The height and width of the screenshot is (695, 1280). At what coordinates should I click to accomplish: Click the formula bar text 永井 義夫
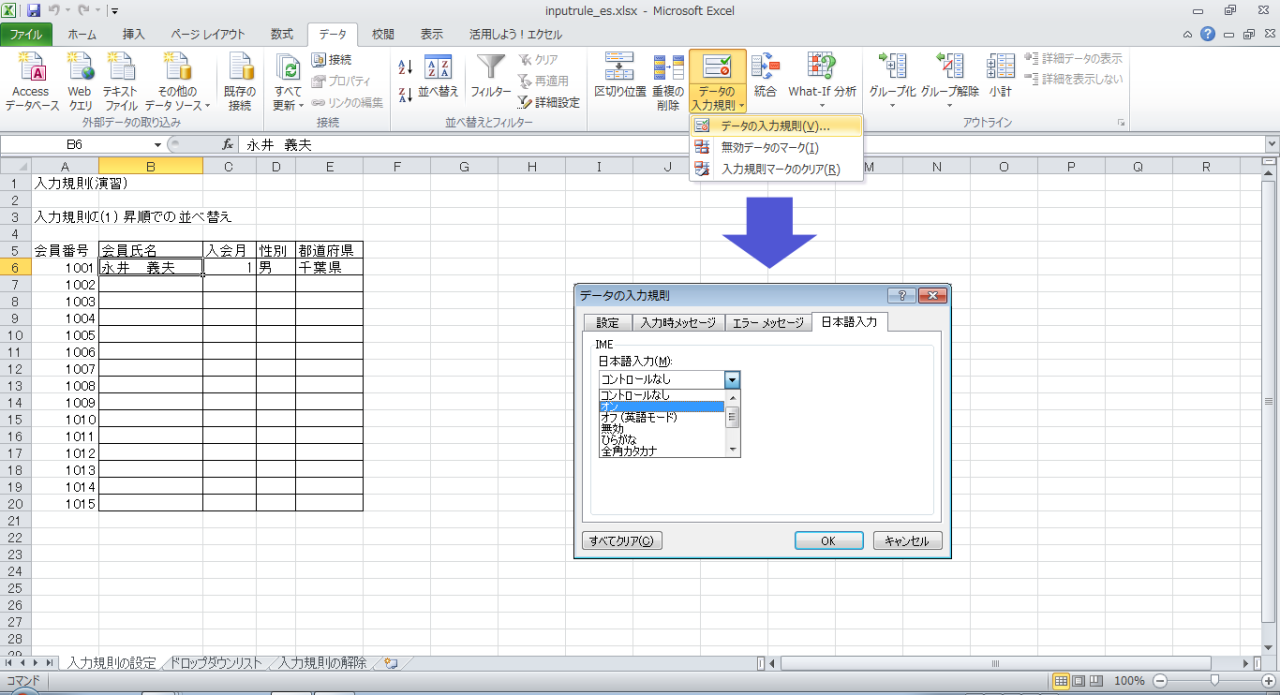[x=279, y=145]
